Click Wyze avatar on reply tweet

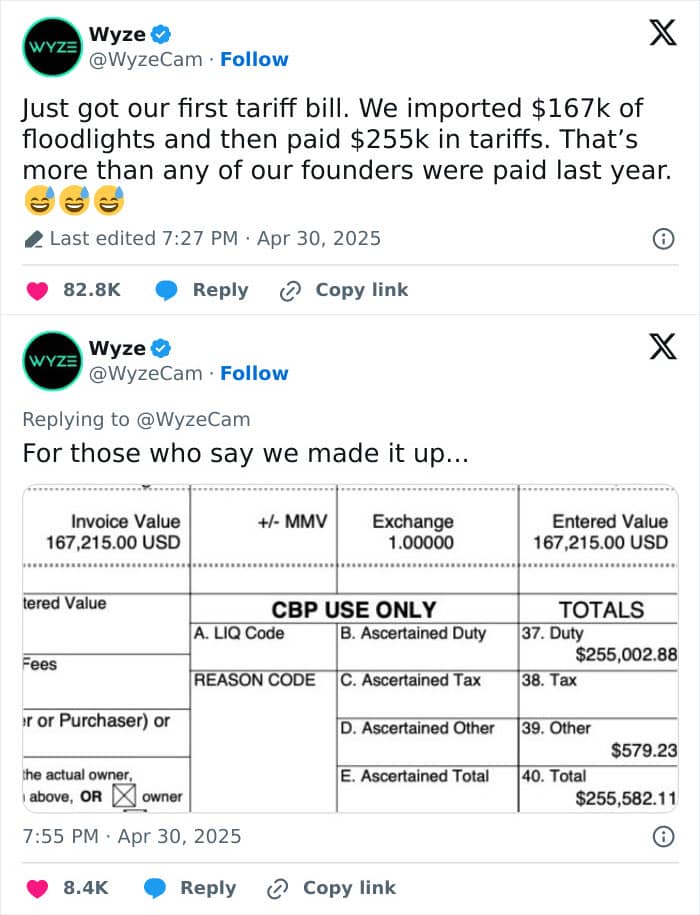[x=52, y=361]
